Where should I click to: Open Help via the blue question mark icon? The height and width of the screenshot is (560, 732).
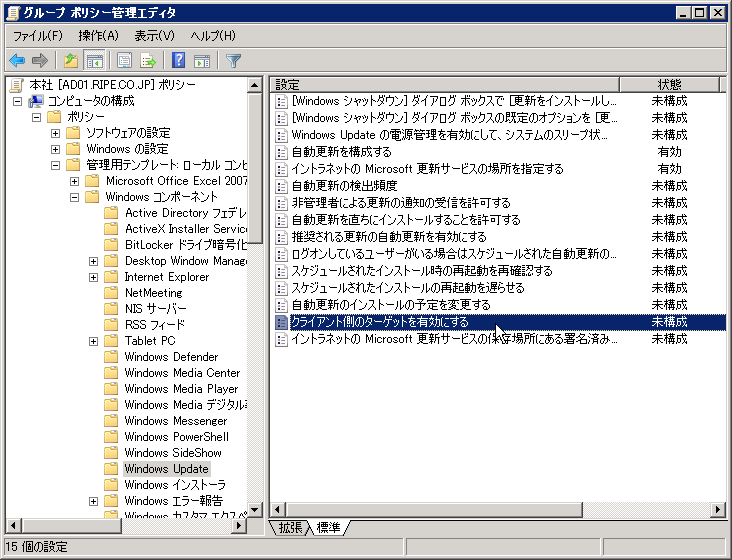pyautogui.click(x=179, y=60)
